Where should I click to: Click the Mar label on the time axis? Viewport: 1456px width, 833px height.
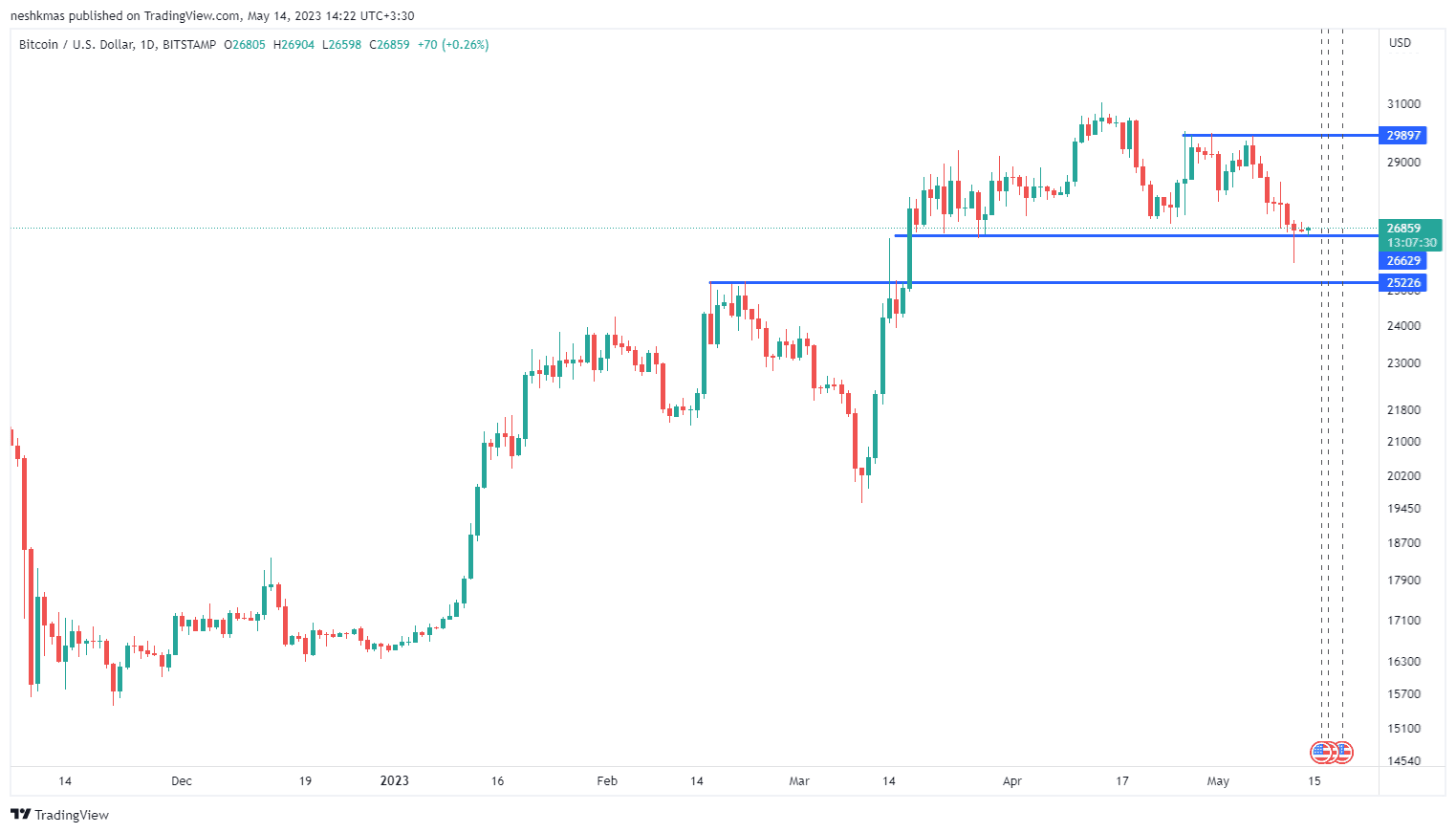(799, 781)
